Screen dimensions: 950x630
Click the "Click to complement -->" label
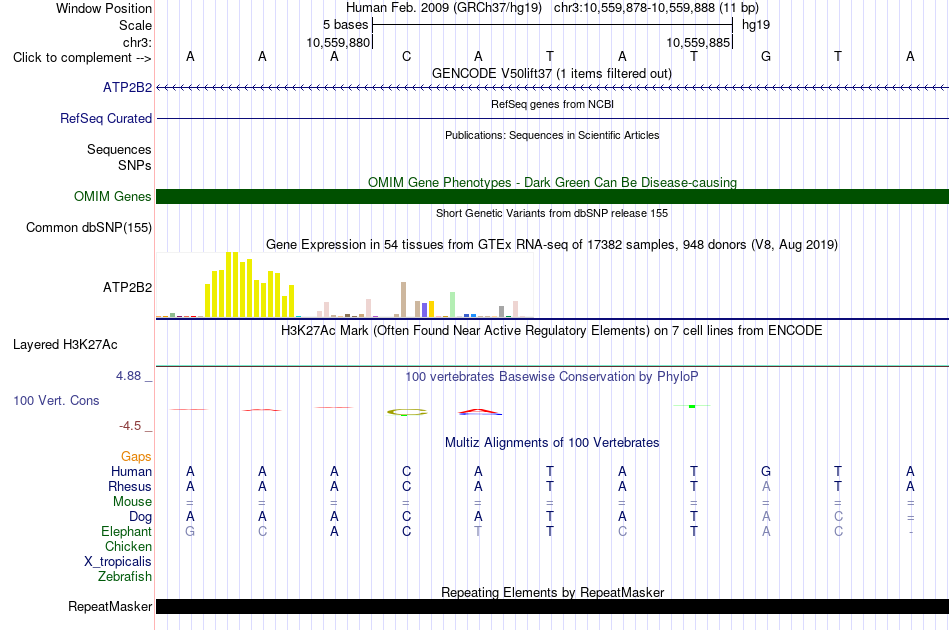[x=82, y=58]
